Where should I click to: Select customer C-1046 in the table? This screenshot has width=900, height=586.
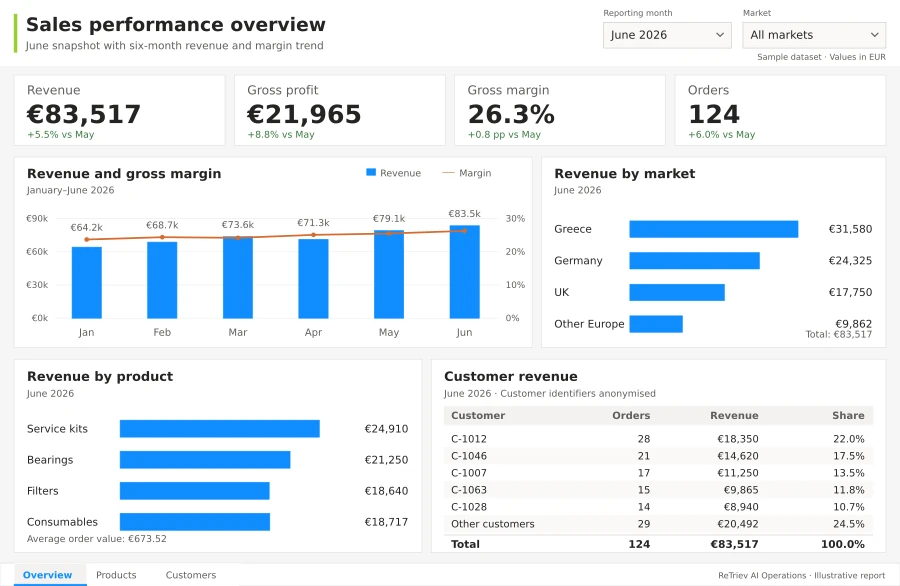coord(469,456)
